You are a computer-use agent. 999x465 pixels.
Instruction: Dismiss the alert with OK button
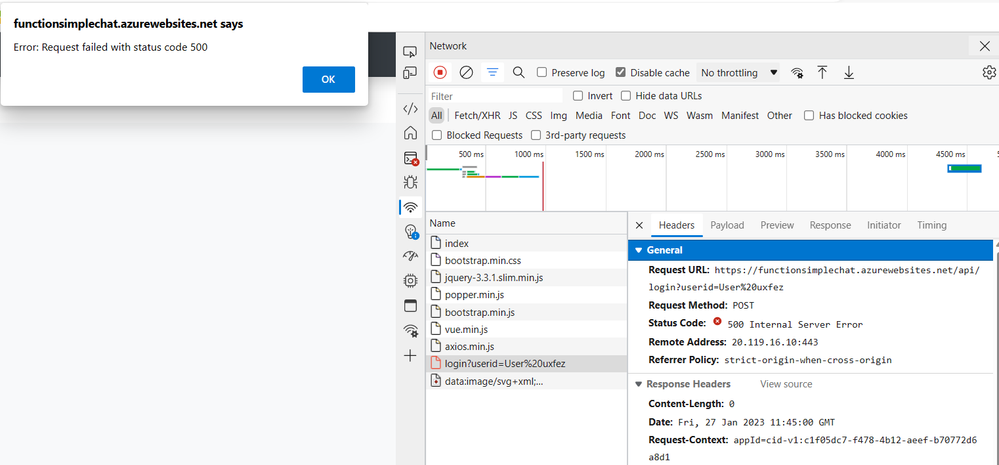tap(328, 80)
